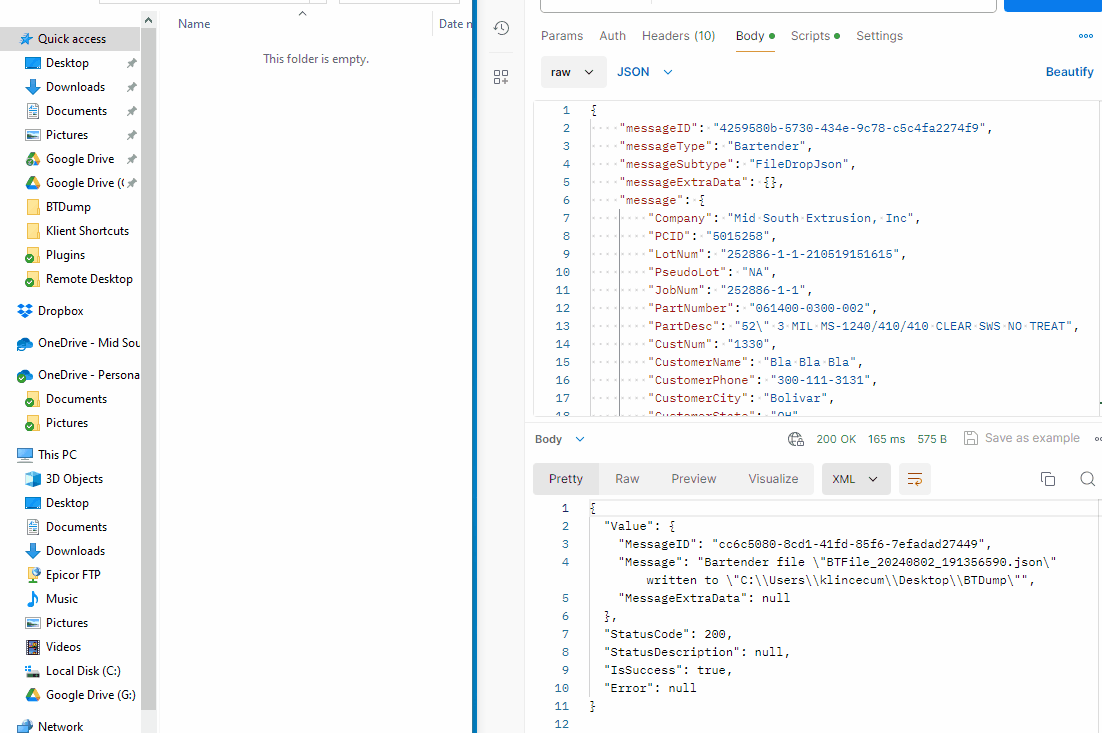Open Google Drive (G:) drive
This screenshot has width=1102, height=733.
pyautogui.click(x=91, y=694)
